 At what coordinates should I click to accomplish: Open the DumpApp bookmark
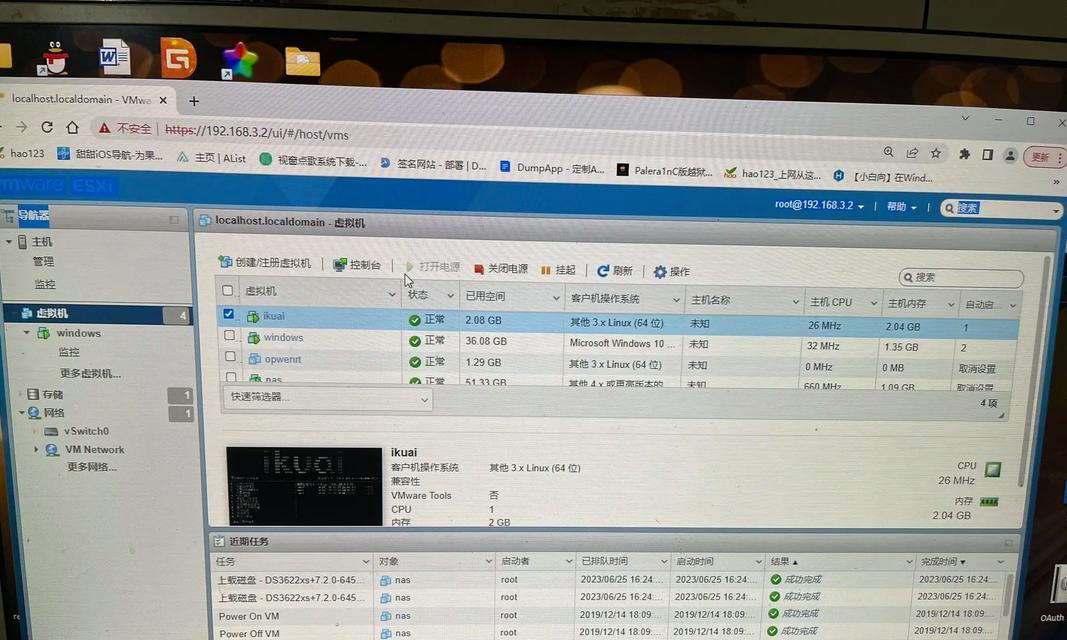[x=552, y=167]
